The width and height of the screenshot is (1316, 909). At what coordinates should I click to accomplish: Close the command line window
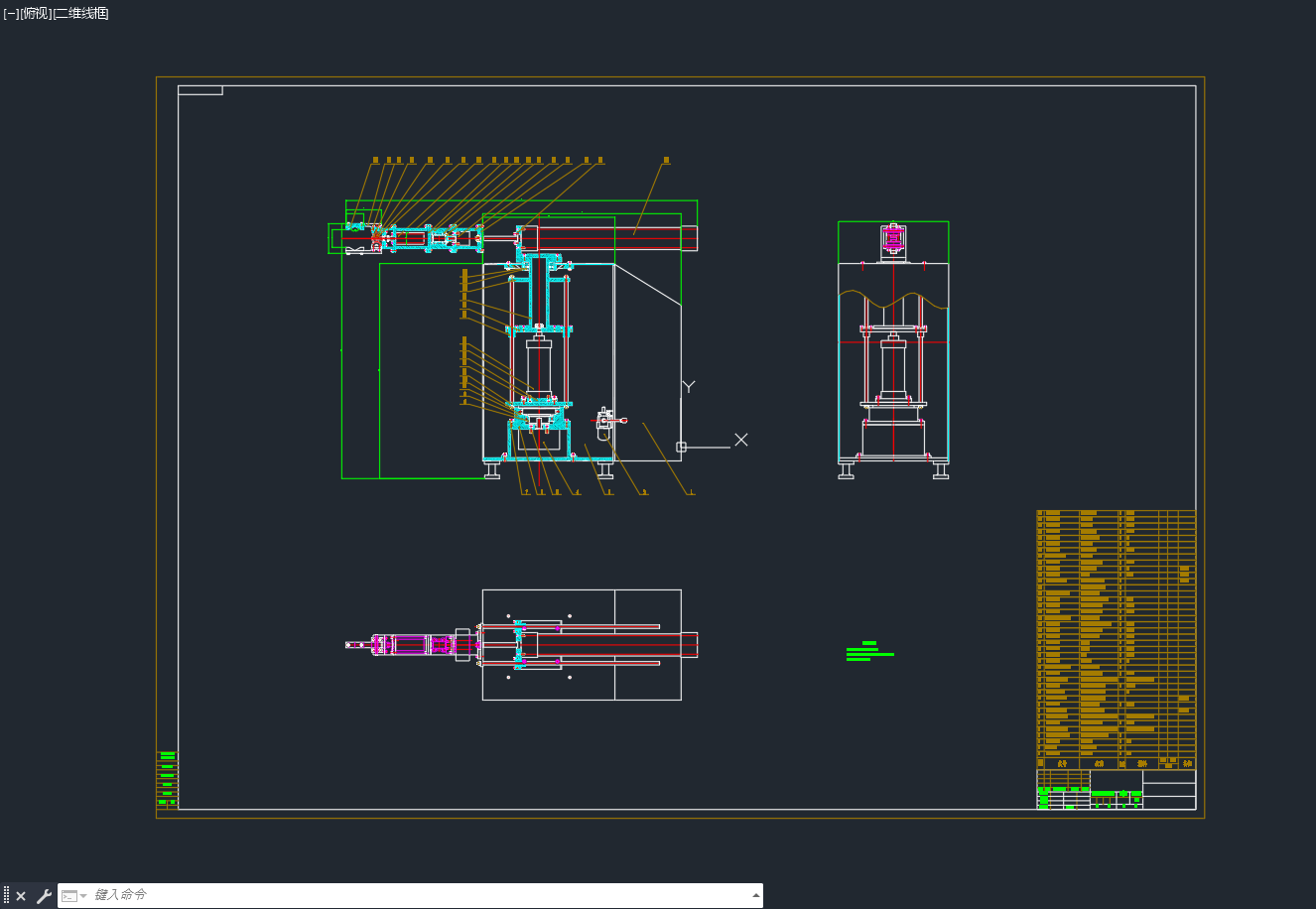(21, 896)
